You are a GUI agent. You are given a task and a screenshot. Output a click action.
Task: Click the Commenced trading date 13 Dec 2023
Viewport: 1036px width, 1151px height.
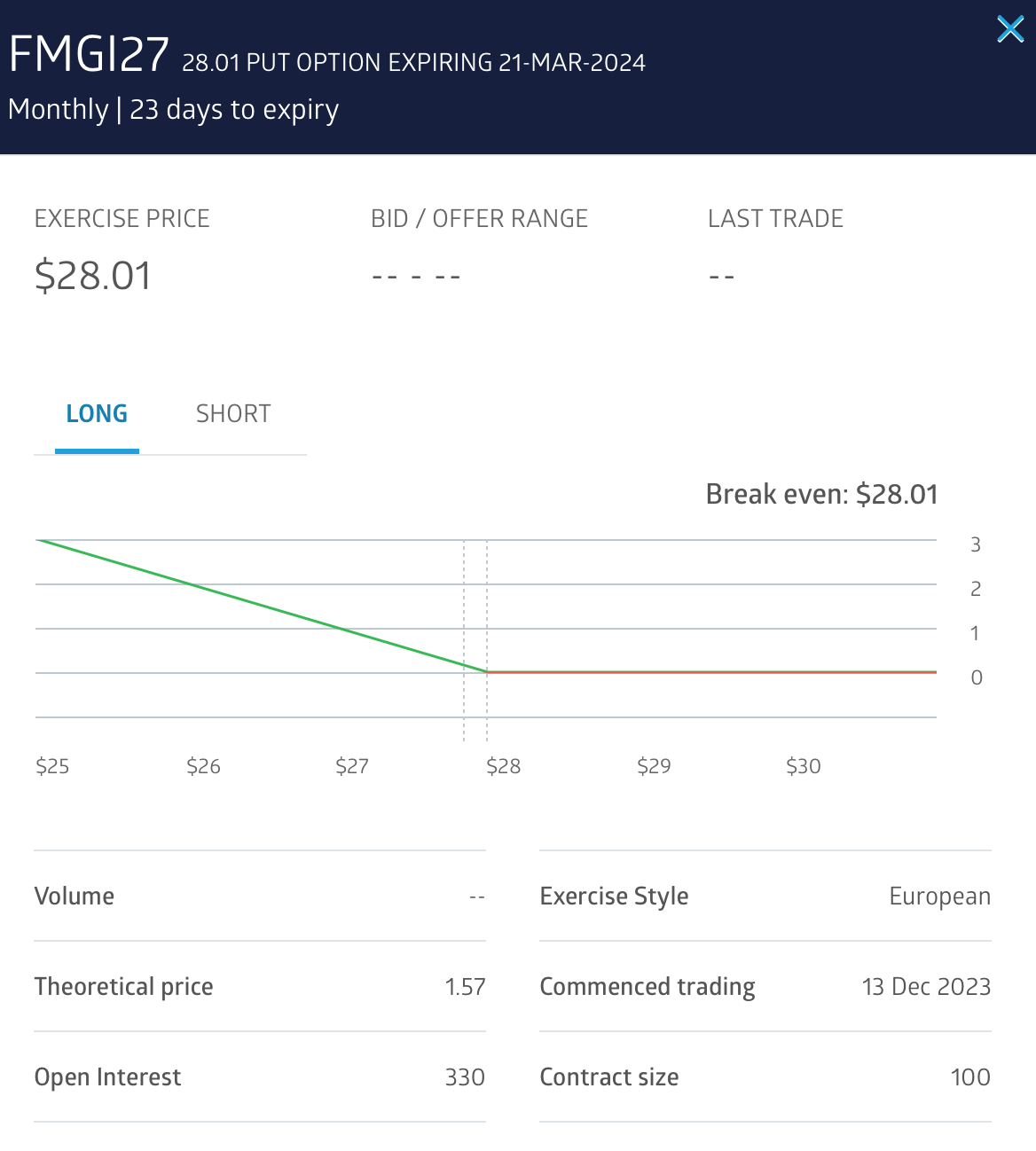click(x=925, y=987)
